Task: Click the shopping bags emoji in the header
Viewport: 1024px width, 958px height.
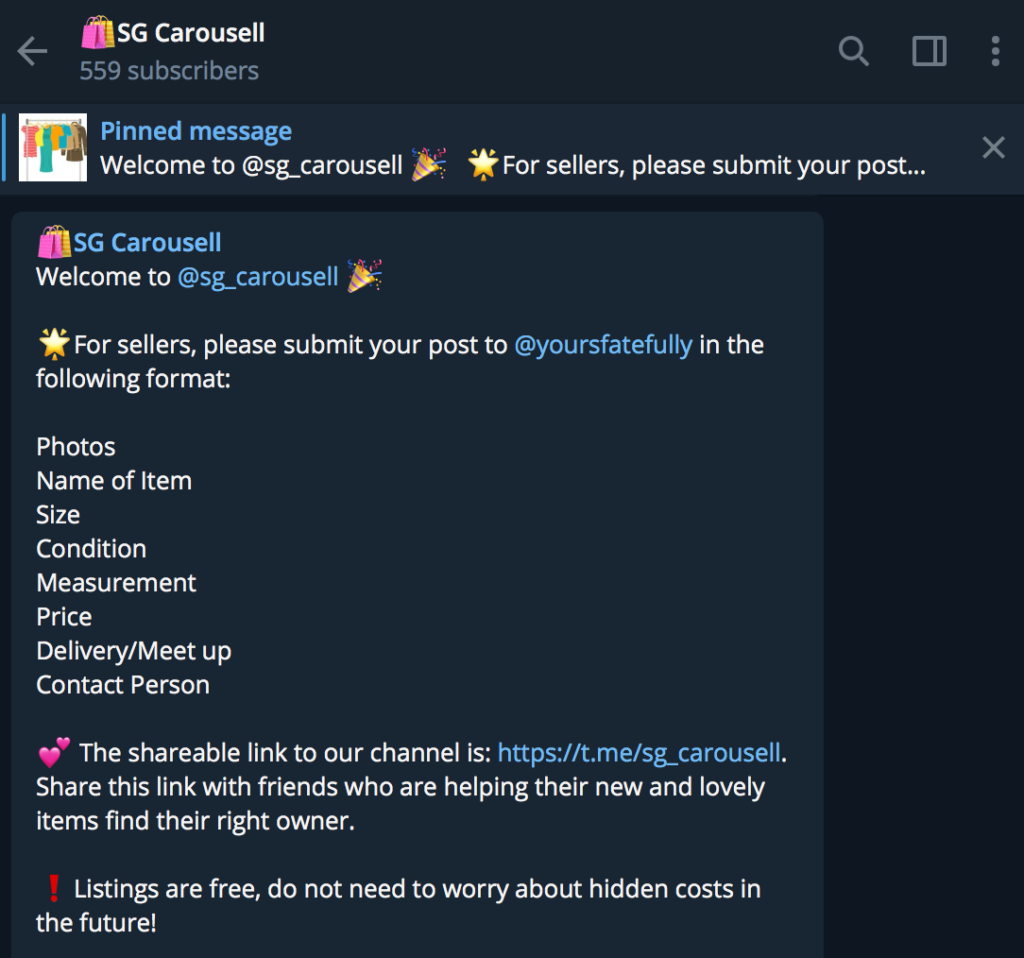Action: [97, 33]
